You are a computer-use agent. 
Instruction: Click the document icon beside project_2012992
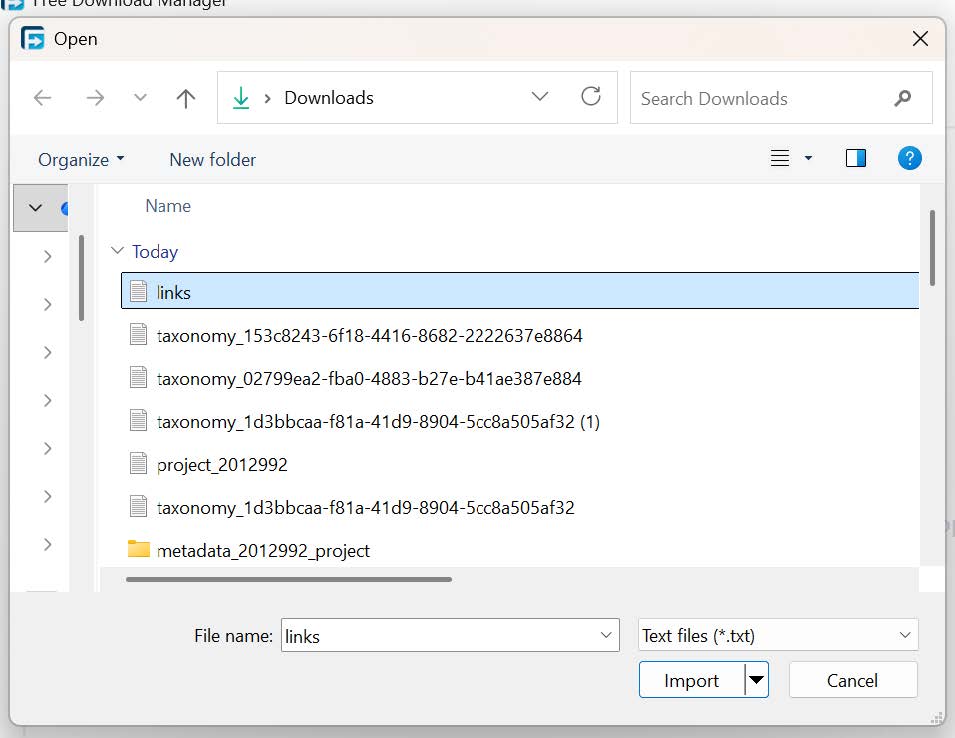pyautogui.click(x=138, y=463)
